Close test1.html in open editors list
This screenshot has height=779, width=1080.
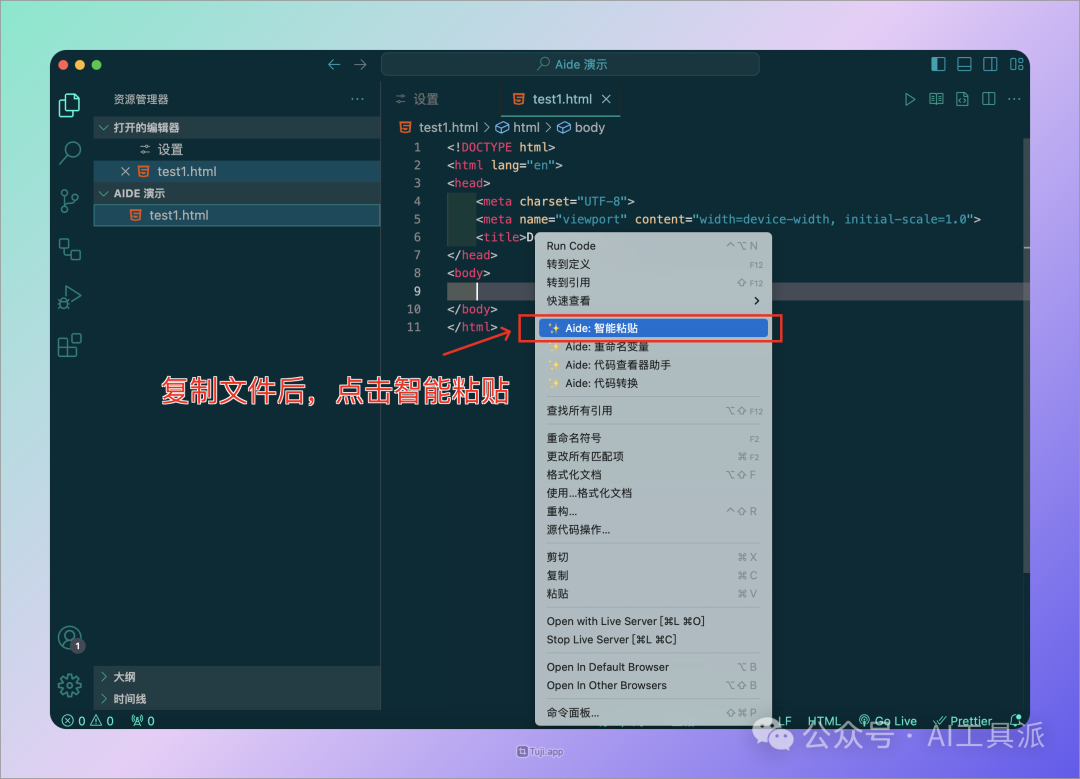click(125, 172)
